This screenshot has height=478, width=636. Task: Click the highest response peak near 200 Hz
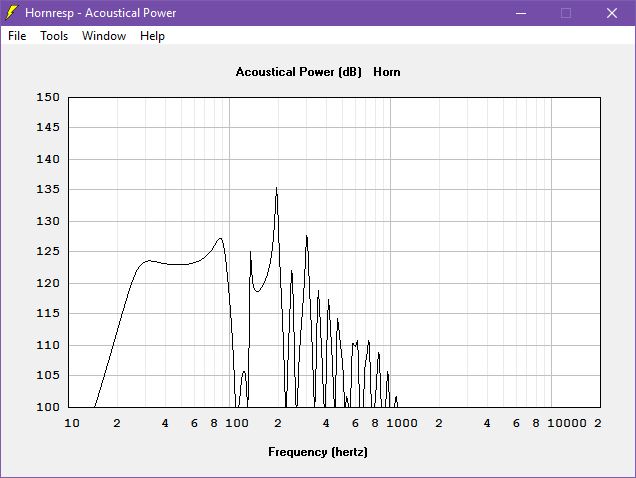click(x=277, y=188)
